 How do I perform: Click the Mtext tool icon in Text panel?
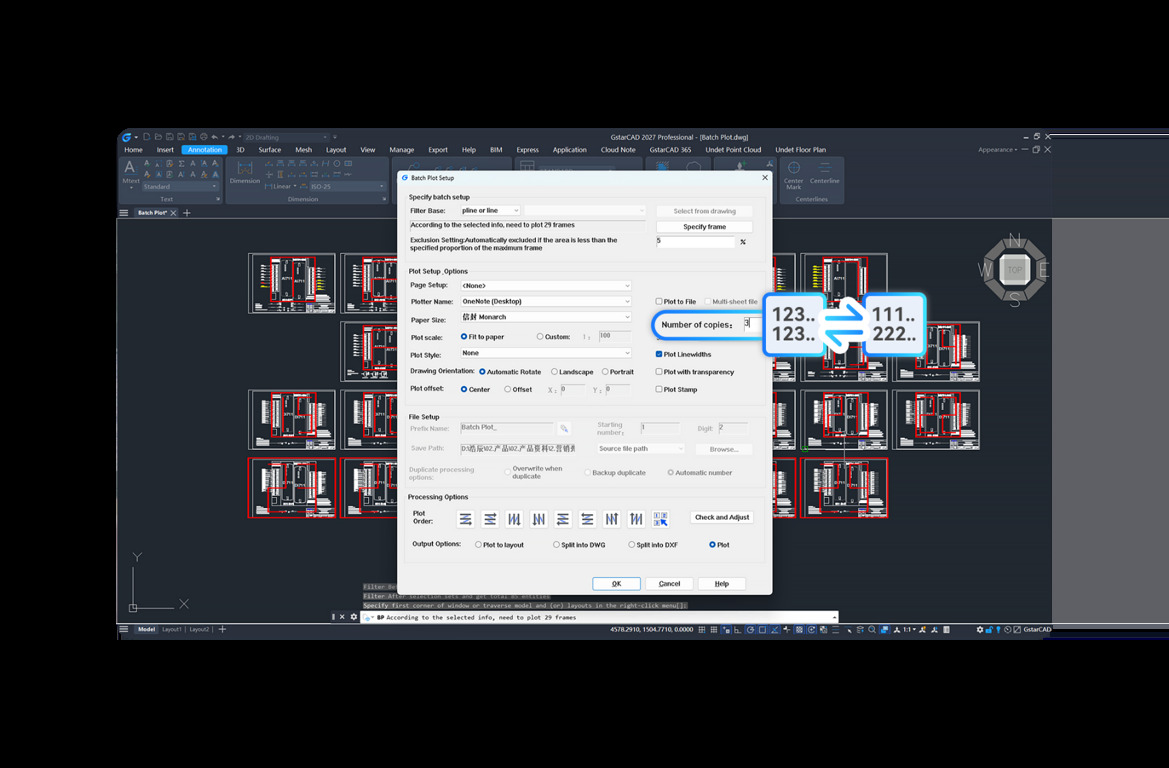pos(130,172)
